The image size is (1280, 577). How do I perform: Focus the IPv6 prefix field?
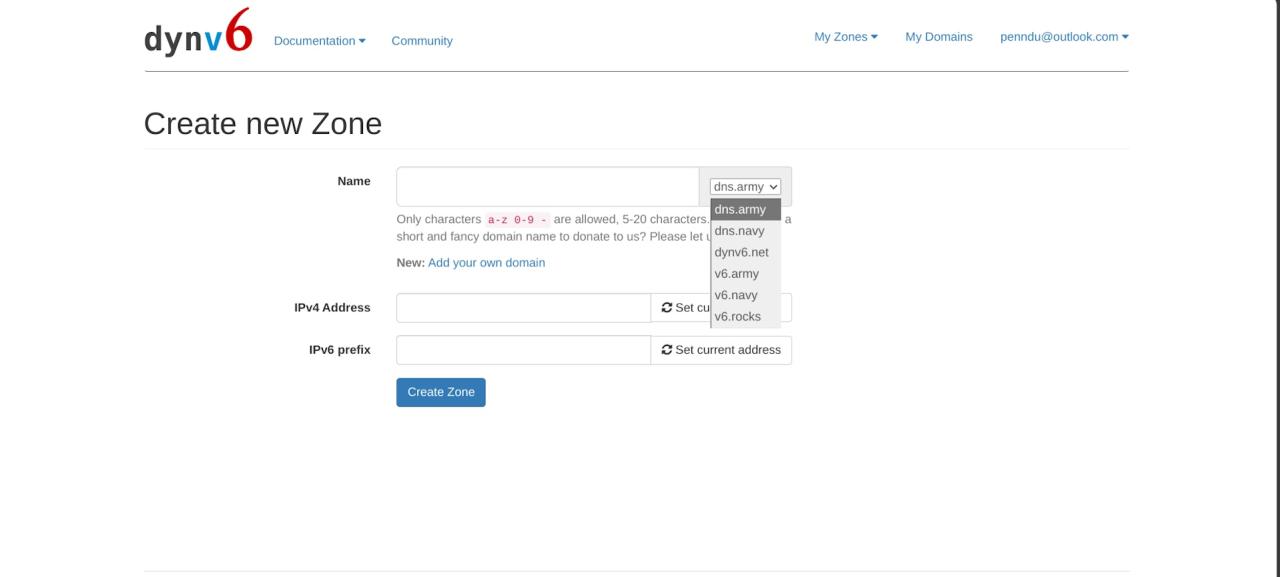click(523, 350)
